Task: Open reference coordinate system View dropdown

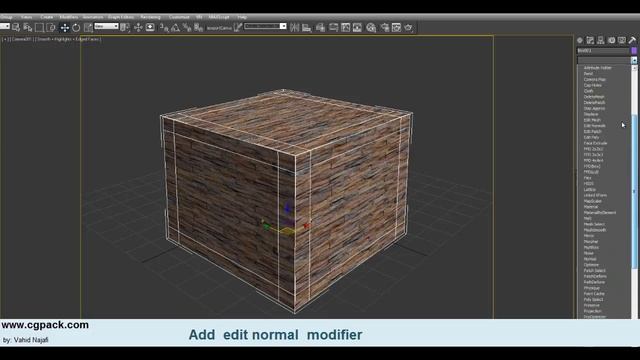Action: 106,27
